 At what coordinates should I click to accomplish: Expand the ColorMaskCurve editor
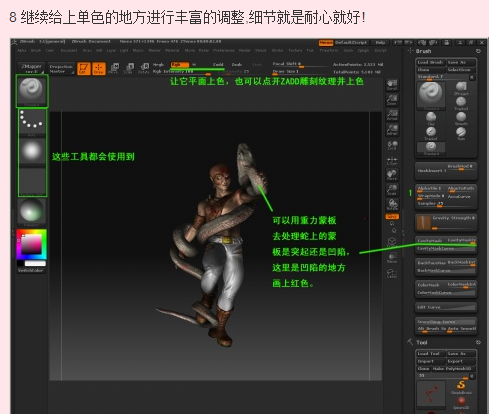click(x=446, y=292)
